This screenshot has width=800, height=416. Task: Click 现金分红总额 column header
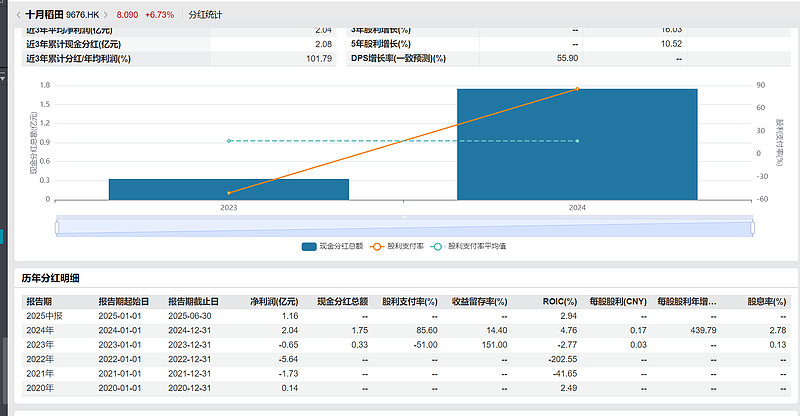point(342,301)
